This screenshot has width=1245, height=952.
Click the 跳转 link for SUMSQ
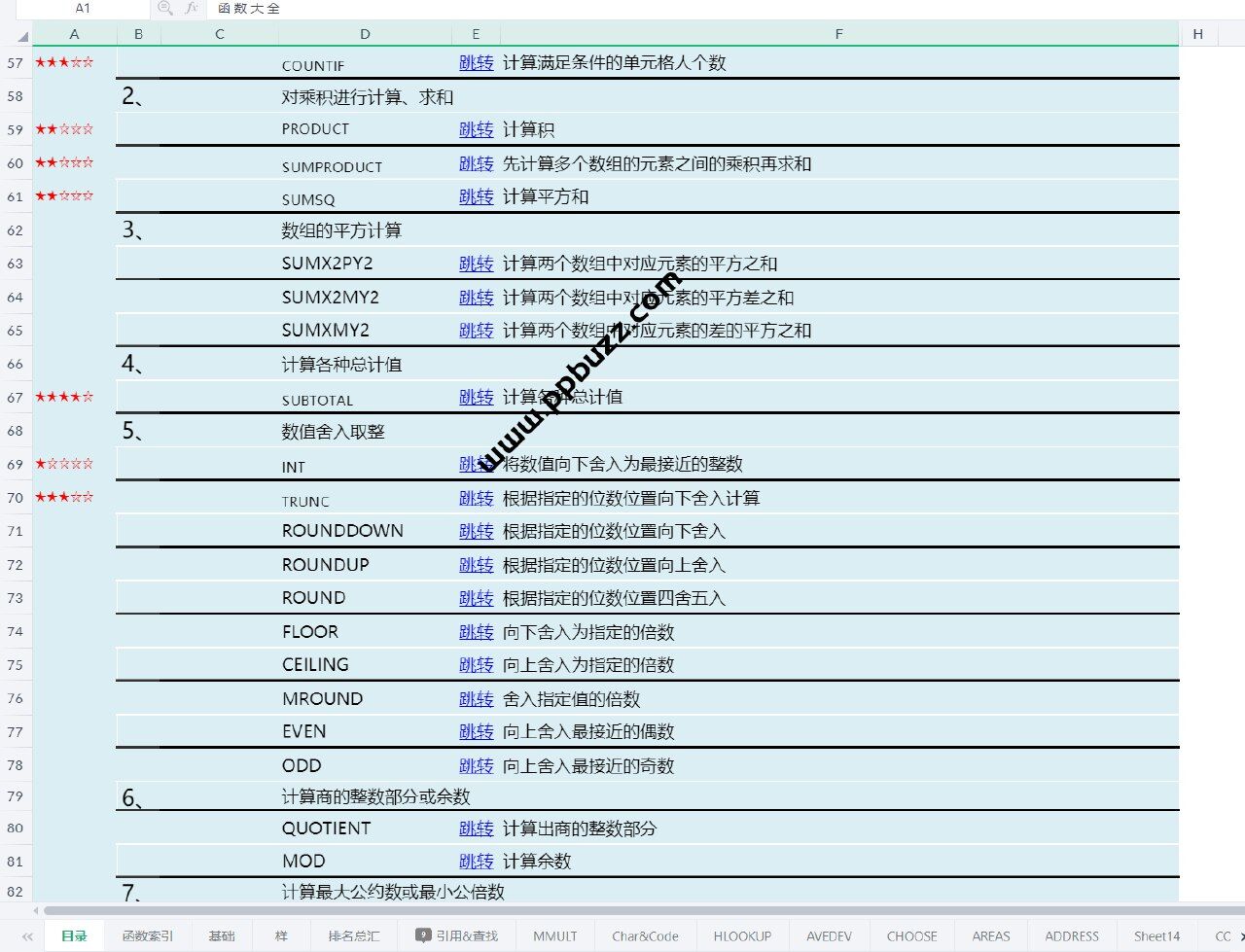click(x=477, y=196)
